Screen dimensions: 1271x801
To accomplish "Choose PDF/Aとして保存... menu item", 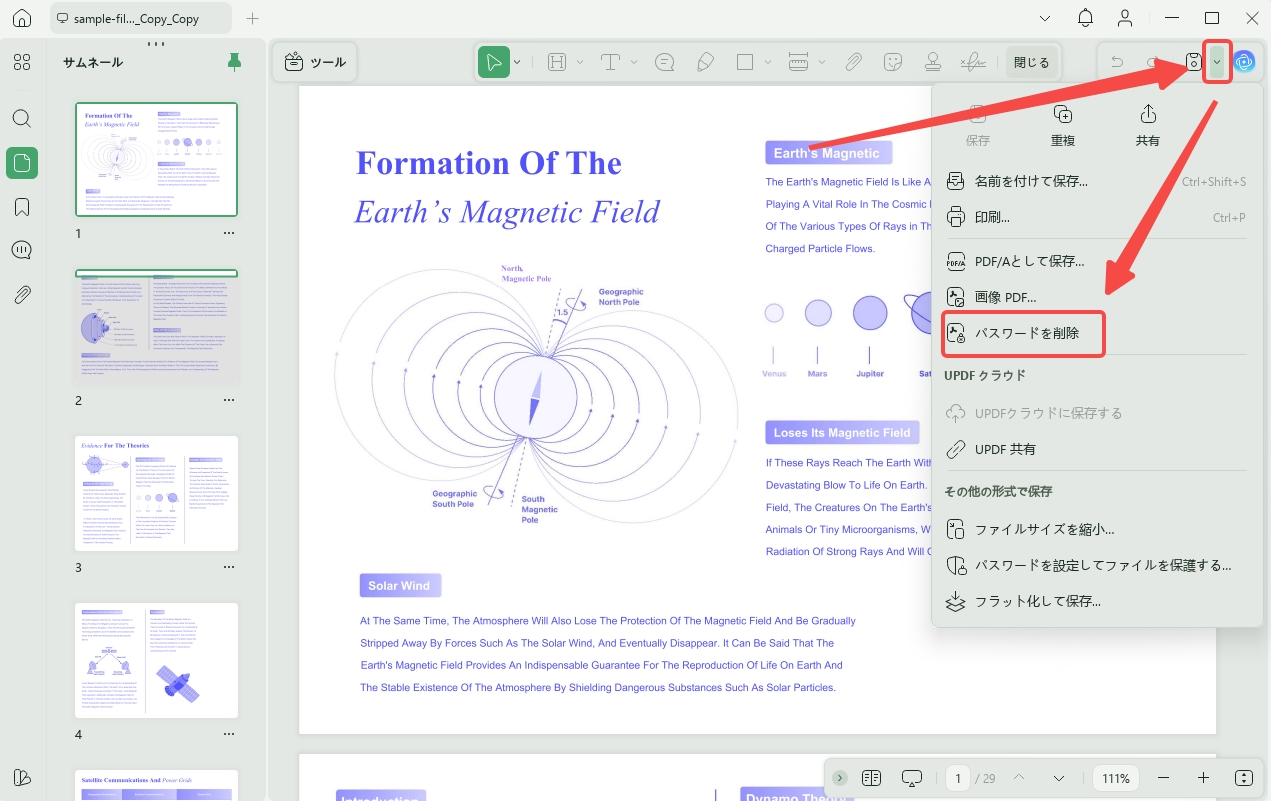I will pos(1097,261).
